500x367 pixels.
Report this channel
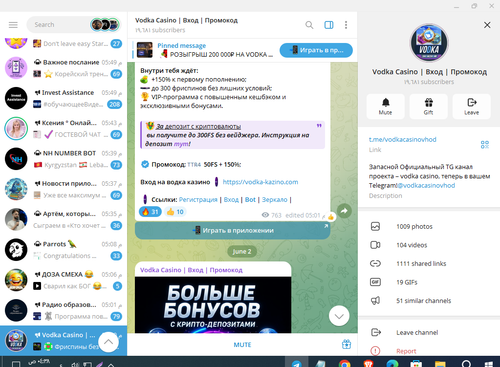pyautogui.click(x=429, y=351)
